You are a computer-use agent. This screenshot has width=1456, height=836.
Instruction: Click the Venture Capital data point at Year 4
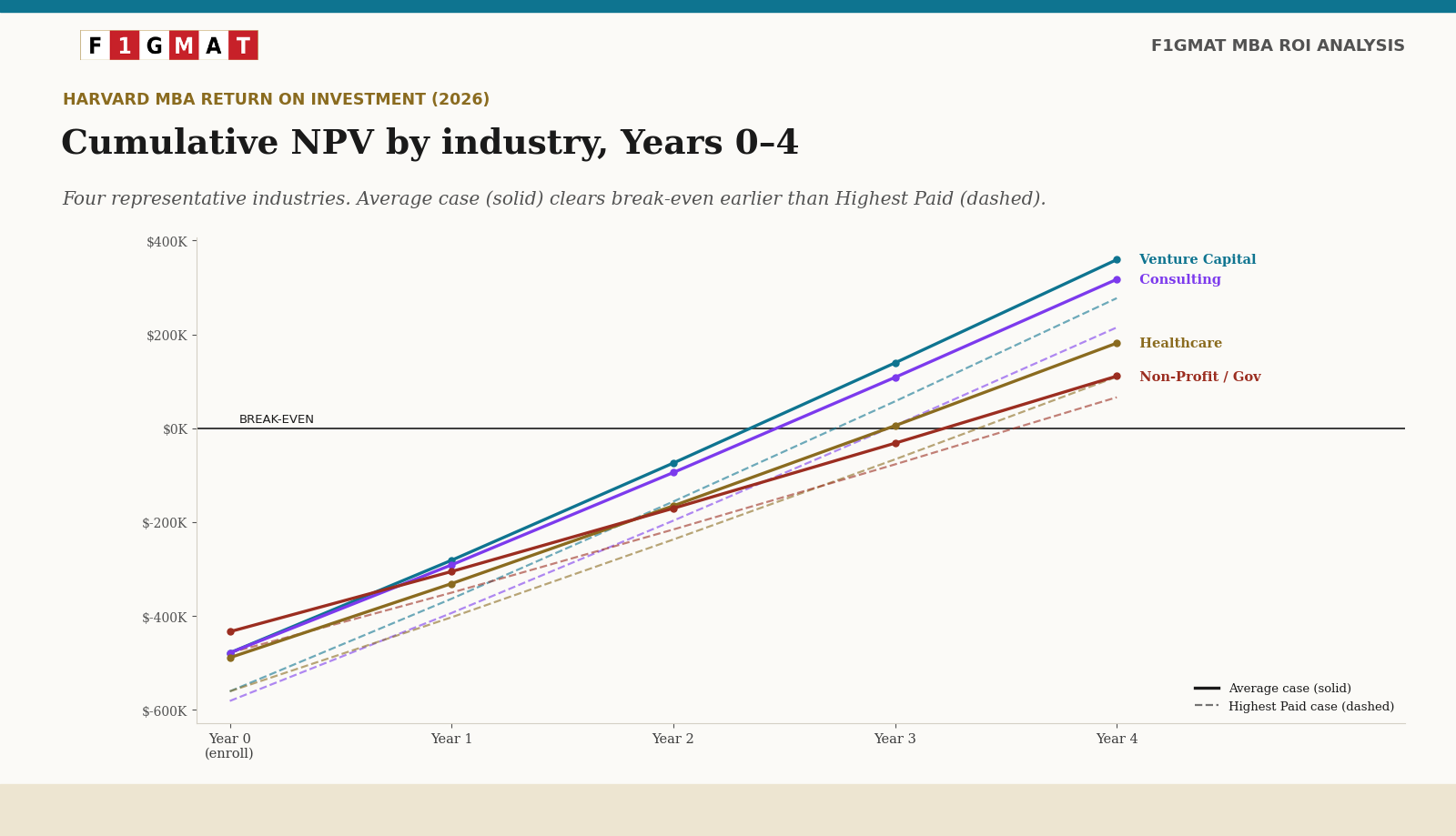[1117, 260]
